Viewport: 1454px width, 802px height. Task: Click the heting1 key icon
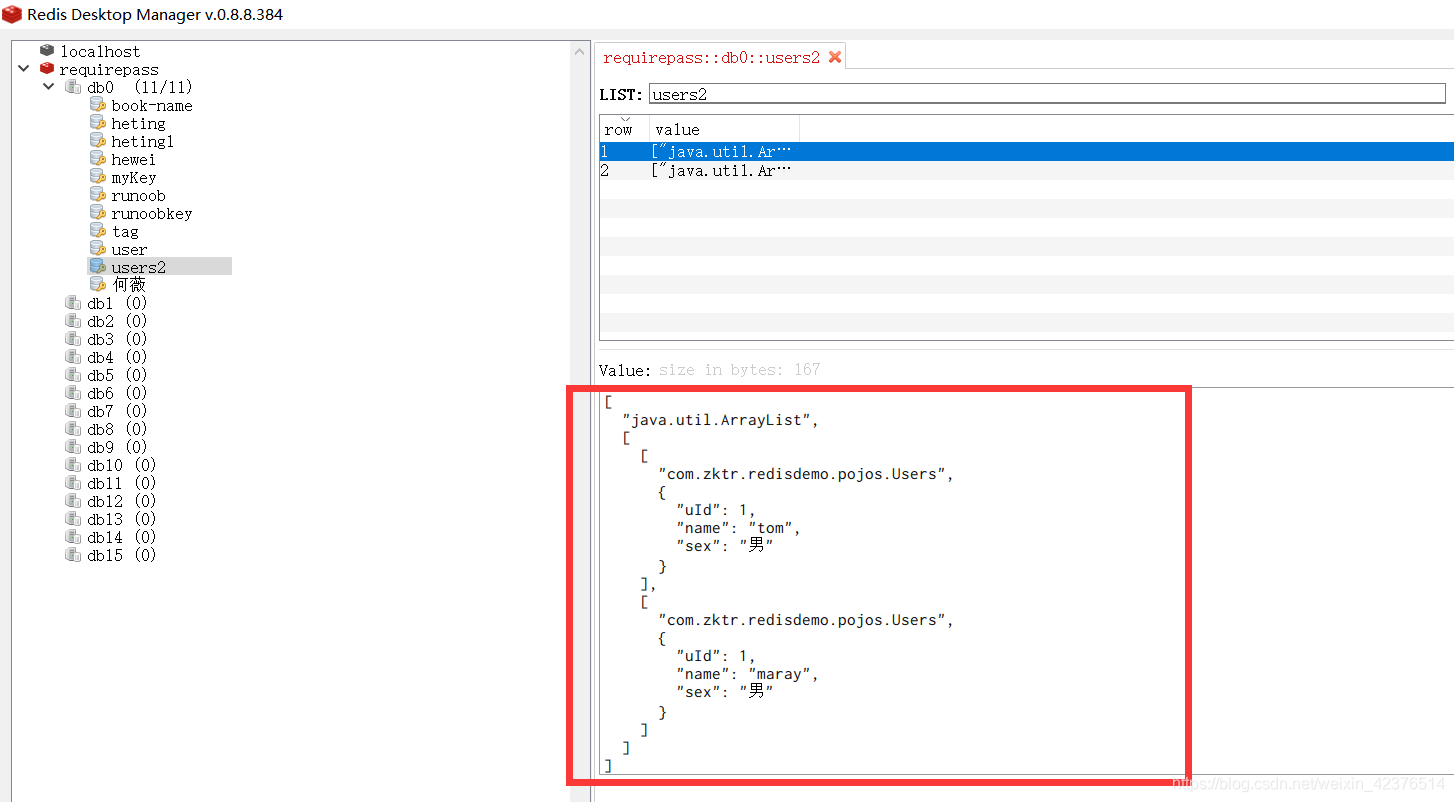tap(97, 141)
